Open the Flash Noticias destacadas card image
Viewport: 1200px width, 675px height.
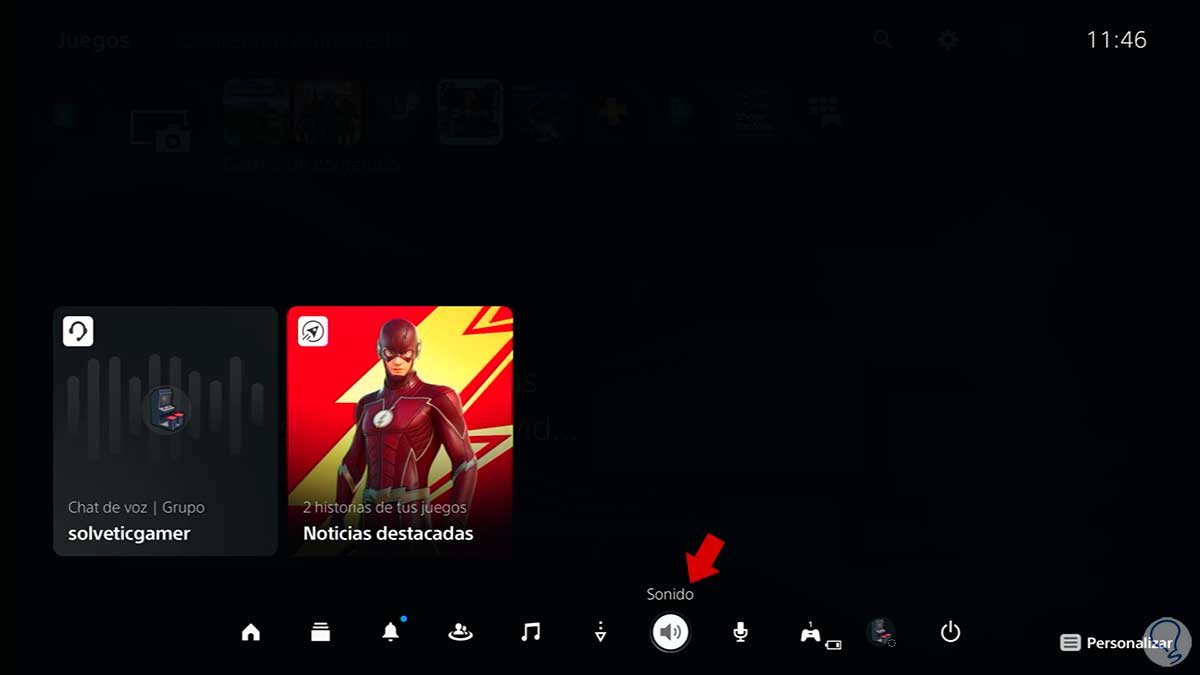coord(400,431)
